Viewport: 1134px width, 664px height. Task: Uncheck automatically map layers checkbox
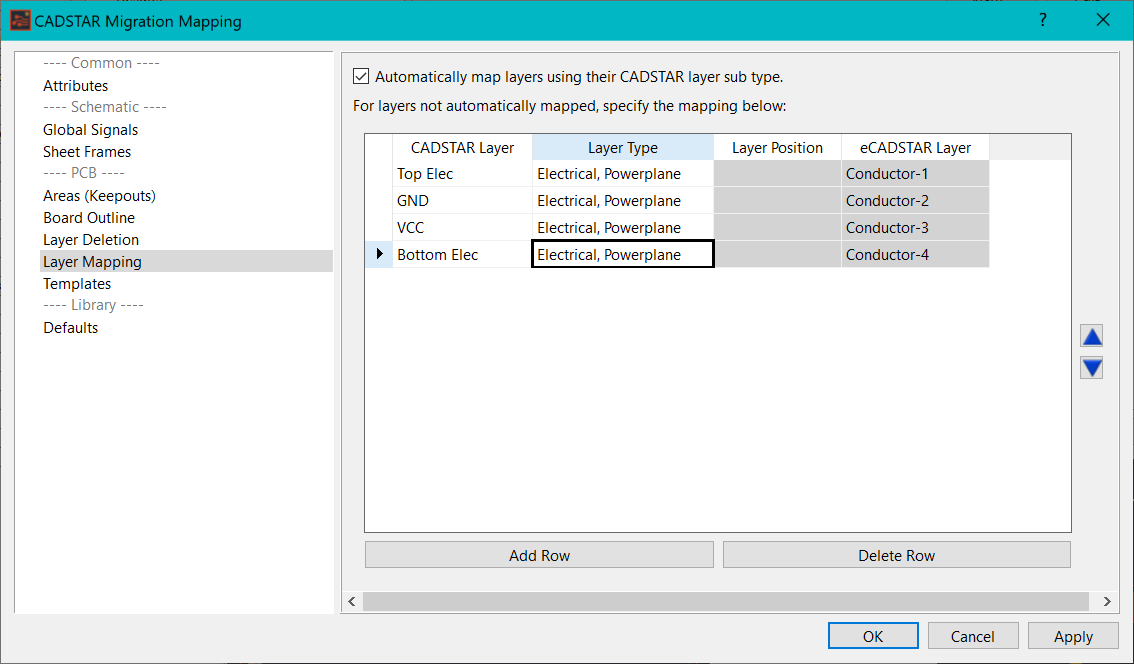click(361, 76)
